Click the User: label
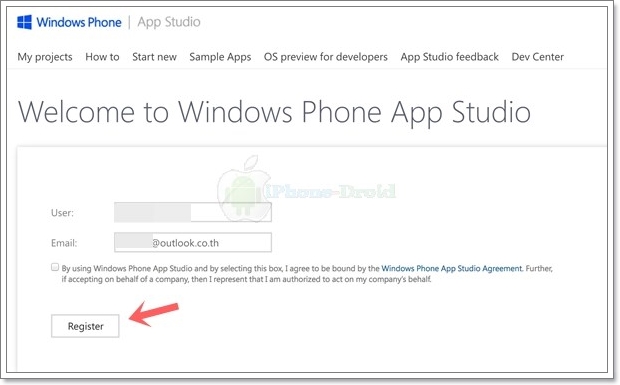The width and height of the screenshot is (620, 385). (x=62, y=213)
